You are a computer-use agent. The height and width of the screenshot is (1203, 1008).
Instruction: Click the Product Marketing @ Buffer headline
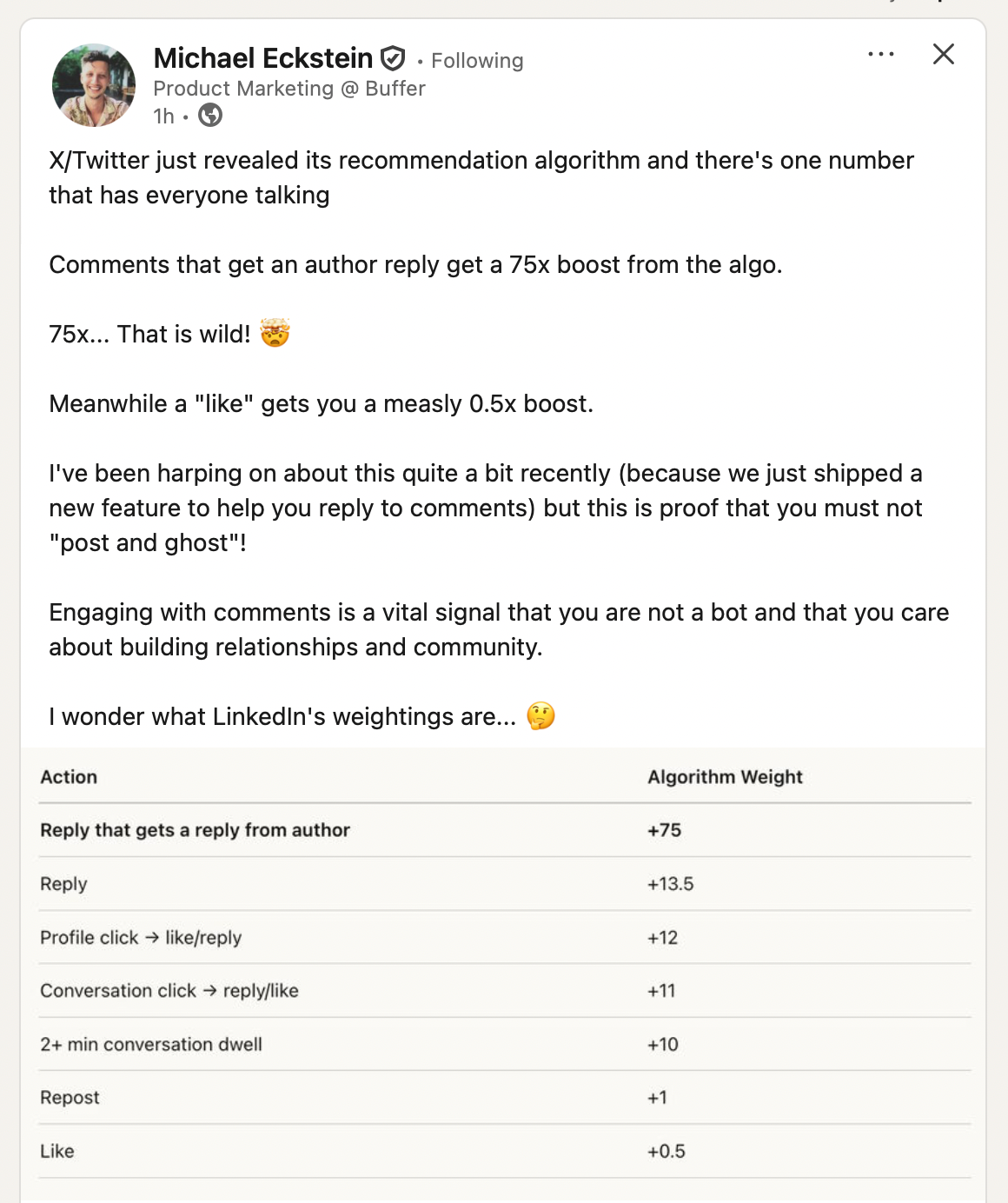point(289,88)
